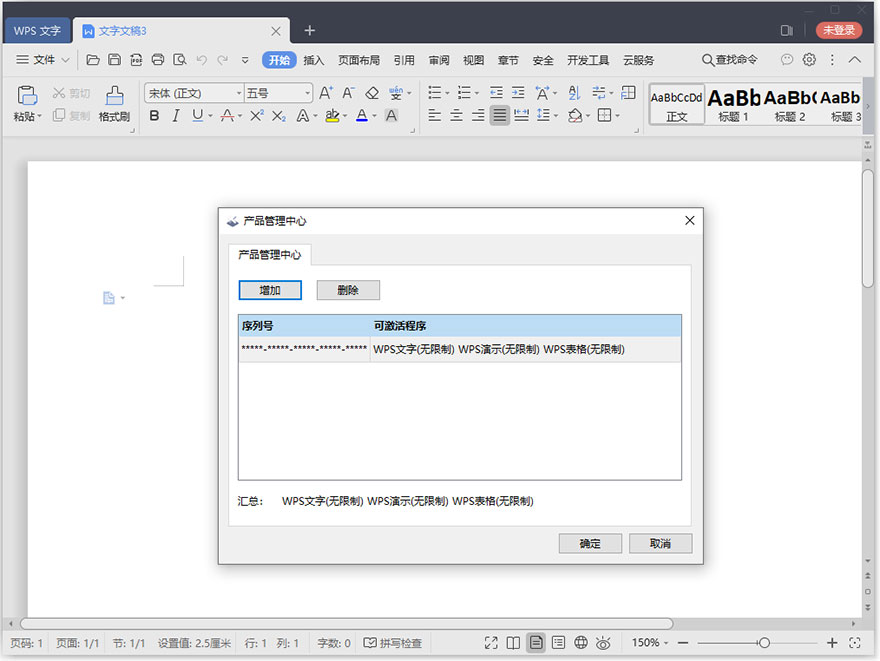The width and height of the screenshot is (880, 661).
Task: Switch to the 插入 ribbon tab
Action: coord(313,59)
